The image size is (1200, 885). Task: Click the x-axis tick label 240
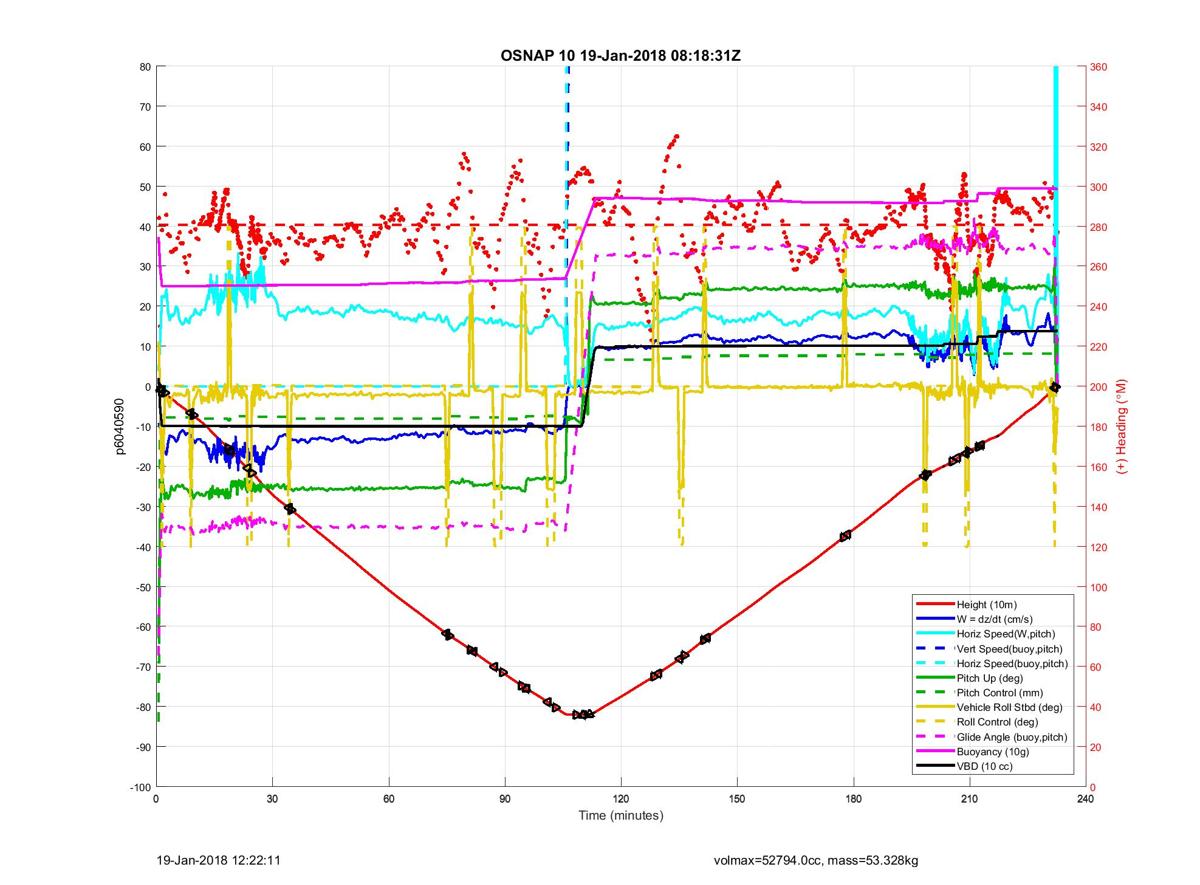1085,800
